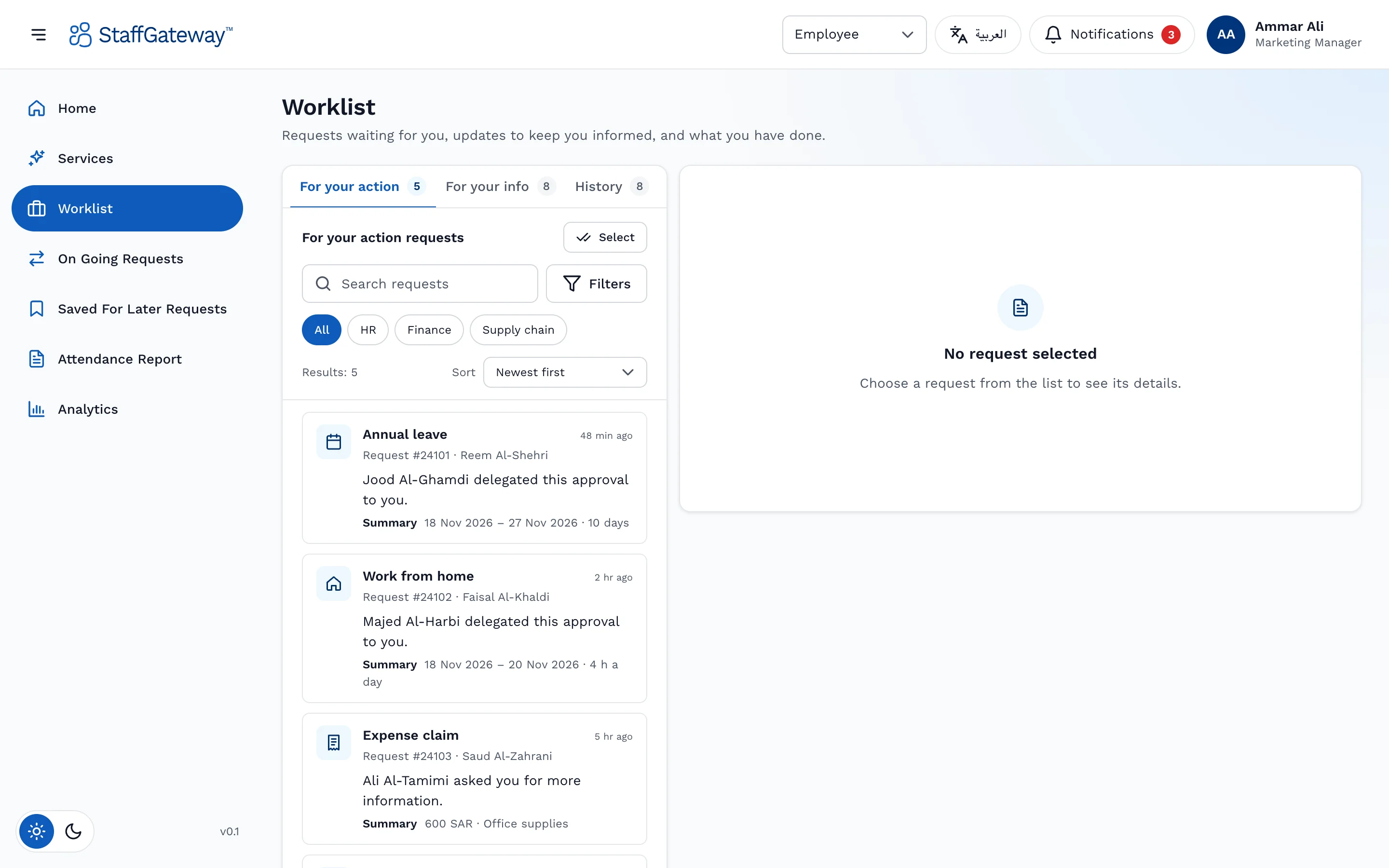
Task: Click the Expense claim receipt icon
Action: 333,742
